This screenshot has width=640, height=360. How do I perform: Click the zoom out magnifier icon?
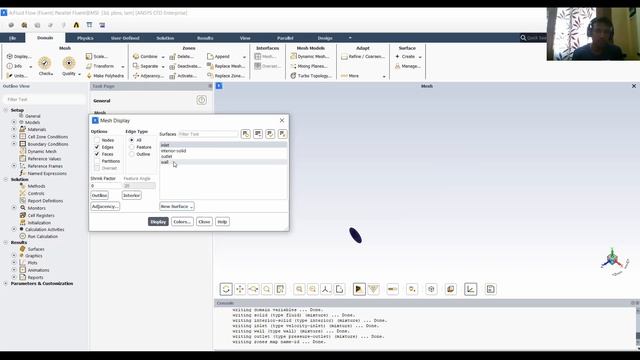point(313,289)
